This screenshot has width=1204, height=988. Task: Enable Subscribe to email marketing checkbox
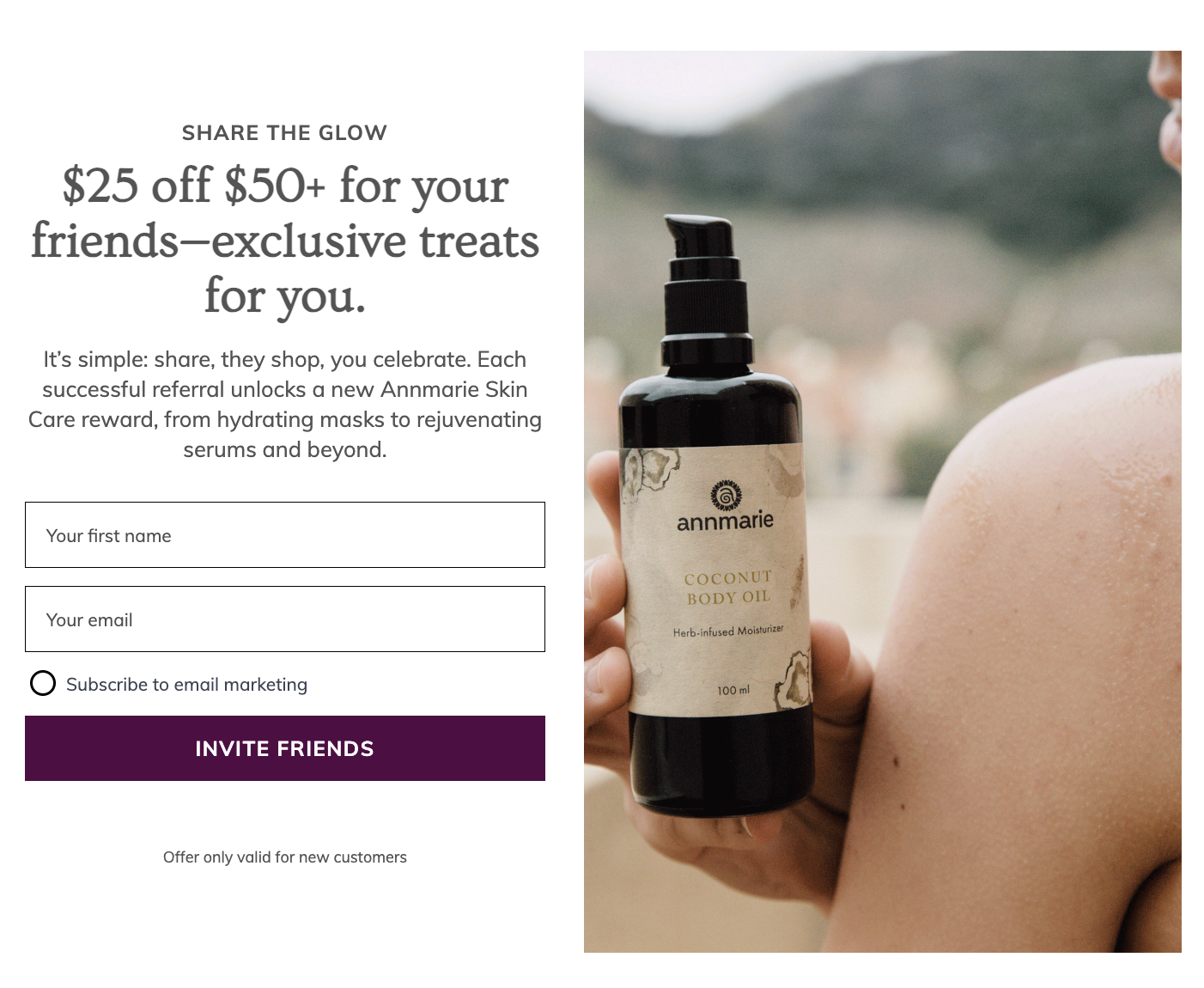pos(43,684)
